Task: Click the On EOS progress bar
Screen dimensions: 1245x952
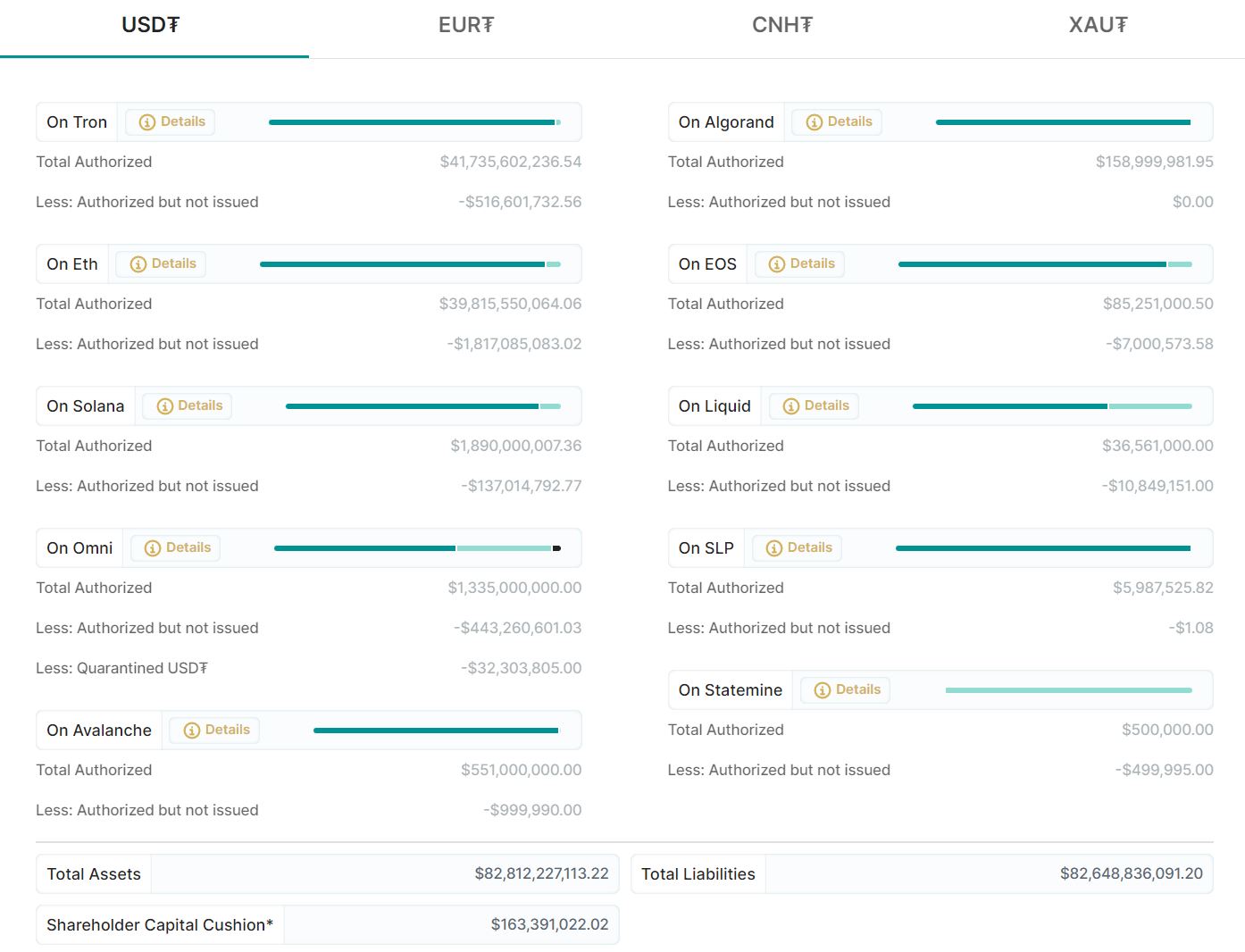Action: click(1045, 264)
